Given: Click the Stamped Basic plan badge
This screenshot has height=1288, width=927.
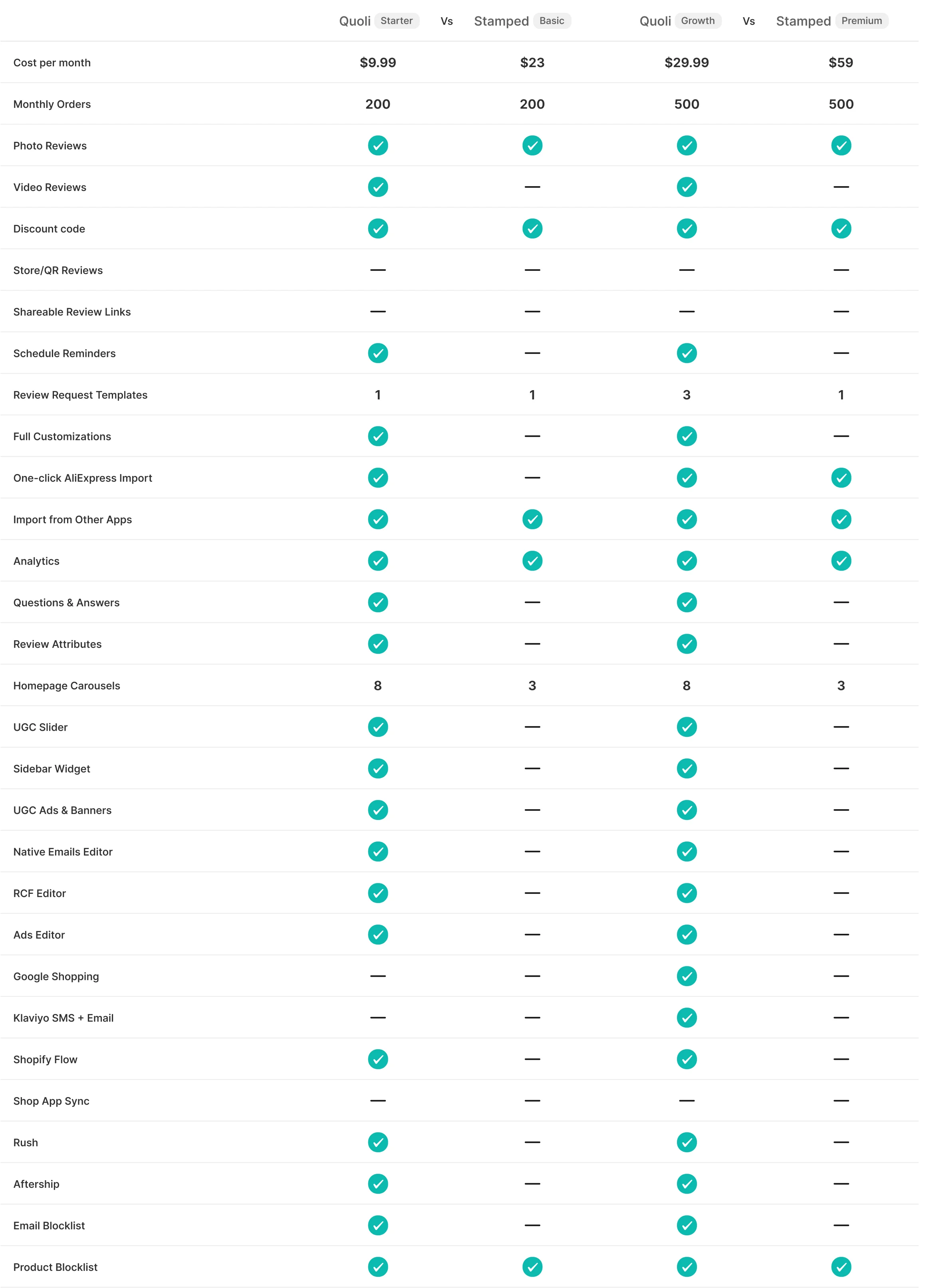Looking at the screenshot, I should pos(552,21).
